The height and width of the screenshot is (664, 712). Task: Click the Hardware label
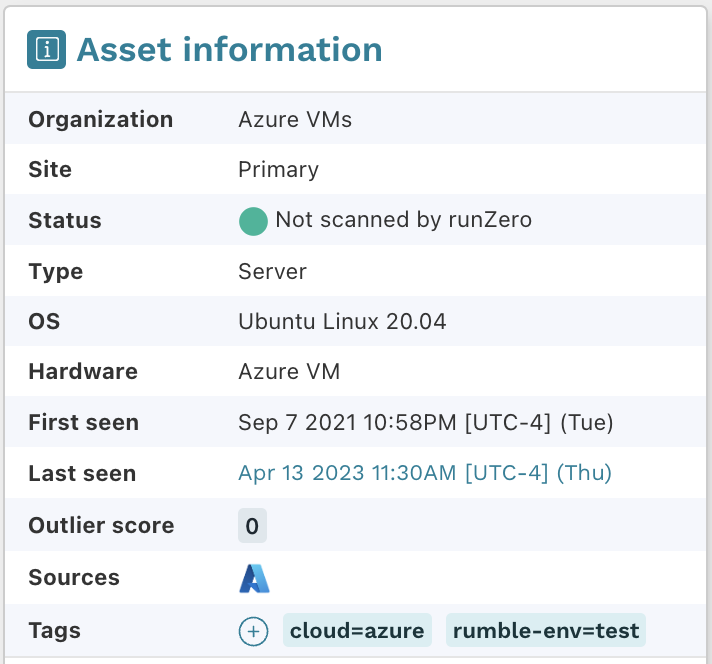83,372
